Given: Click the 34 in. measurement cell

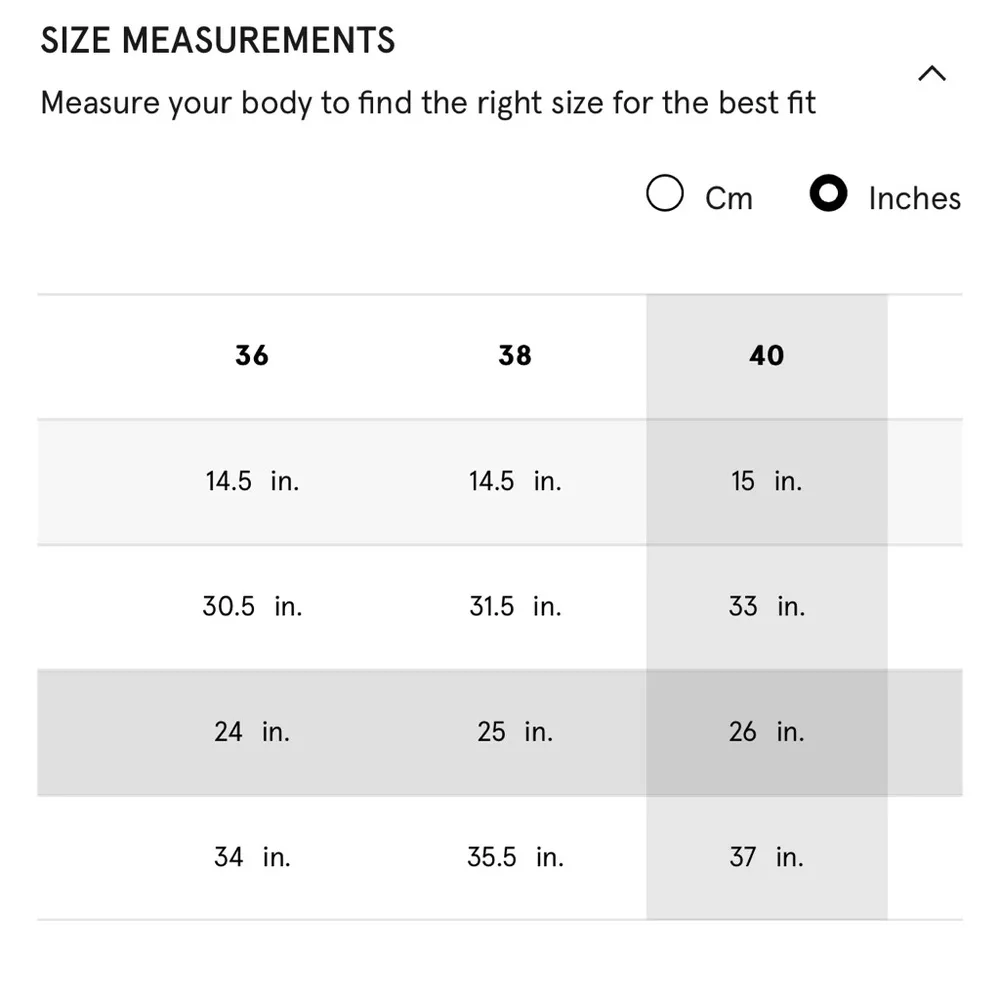Looking at the screenshot, I should pyautogui.click(x=252, y=857).
